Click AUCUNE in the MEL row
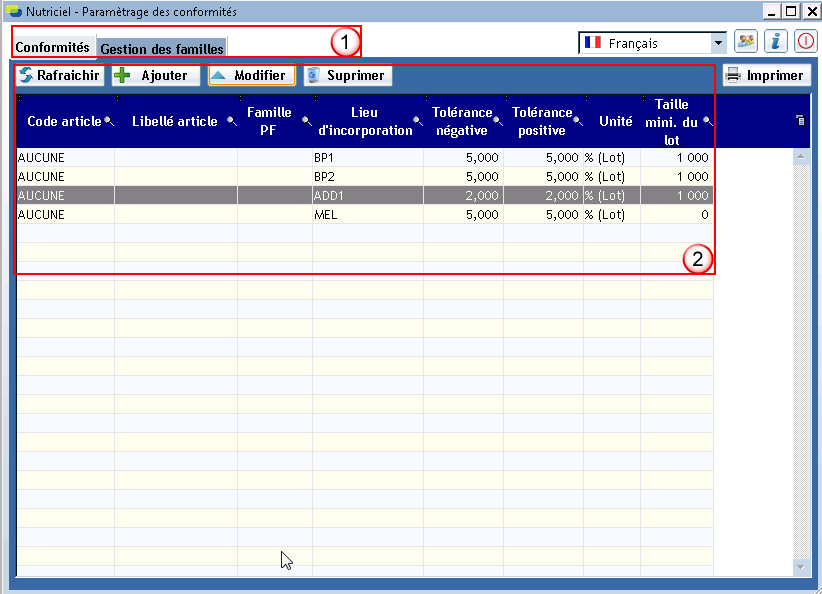 [41, 214]
